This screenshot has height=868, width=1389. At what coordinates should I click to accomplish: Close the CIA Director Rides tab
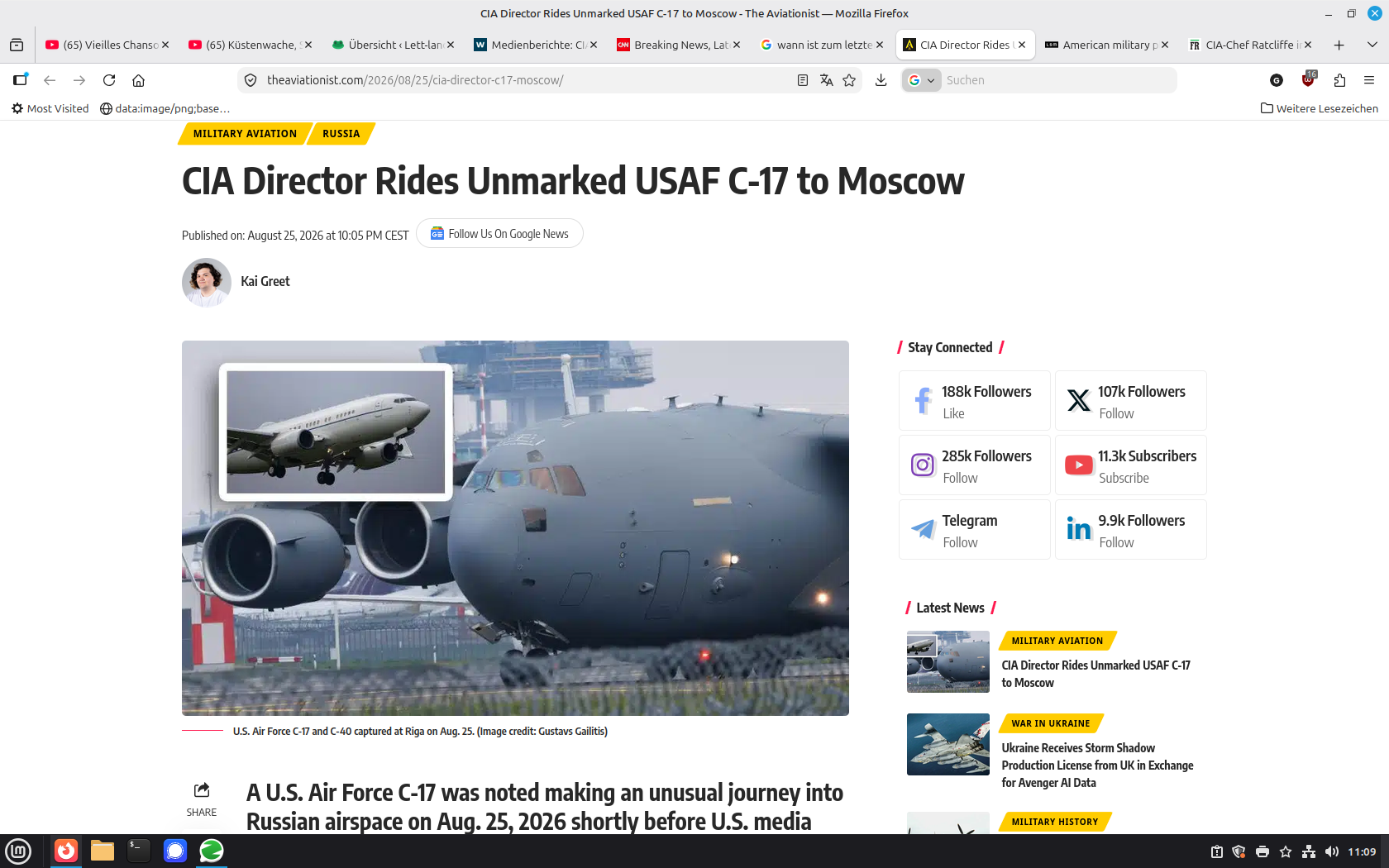tap(1022, 45)
